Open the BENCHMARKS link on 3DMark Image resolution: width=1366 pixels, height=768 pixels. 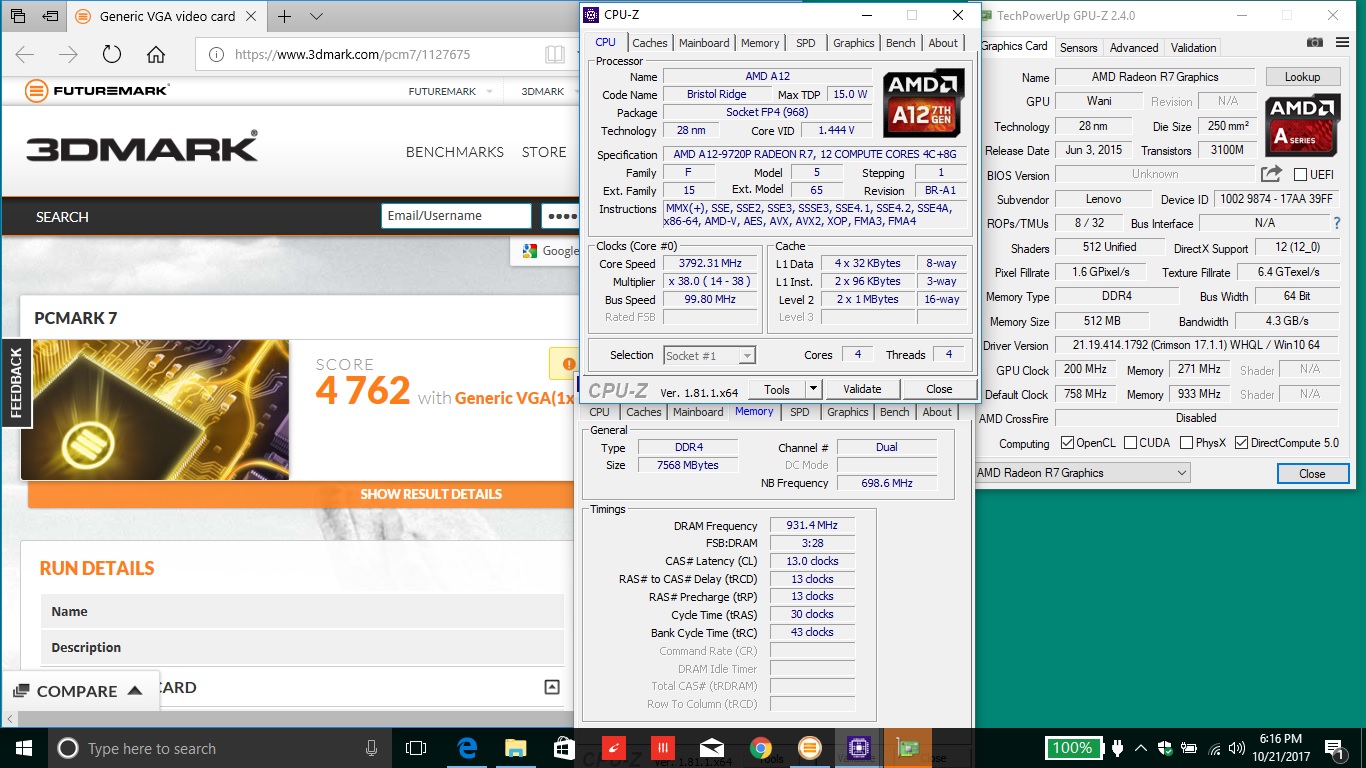[455, 152]
